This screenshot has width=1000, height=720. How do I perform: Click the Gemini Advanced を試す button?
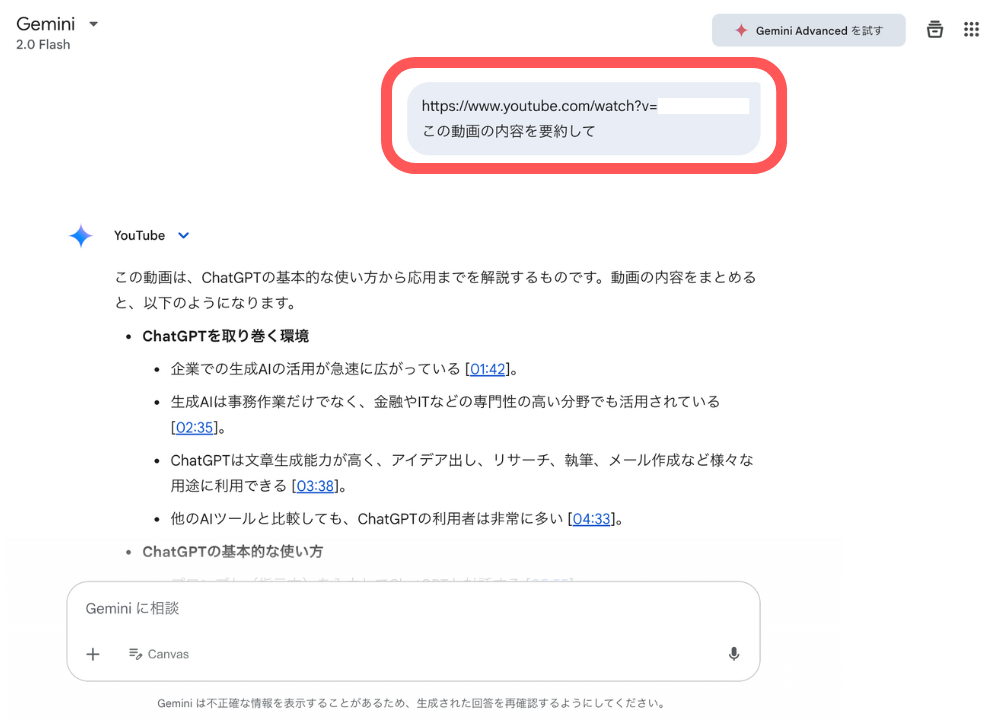(808, 31)
